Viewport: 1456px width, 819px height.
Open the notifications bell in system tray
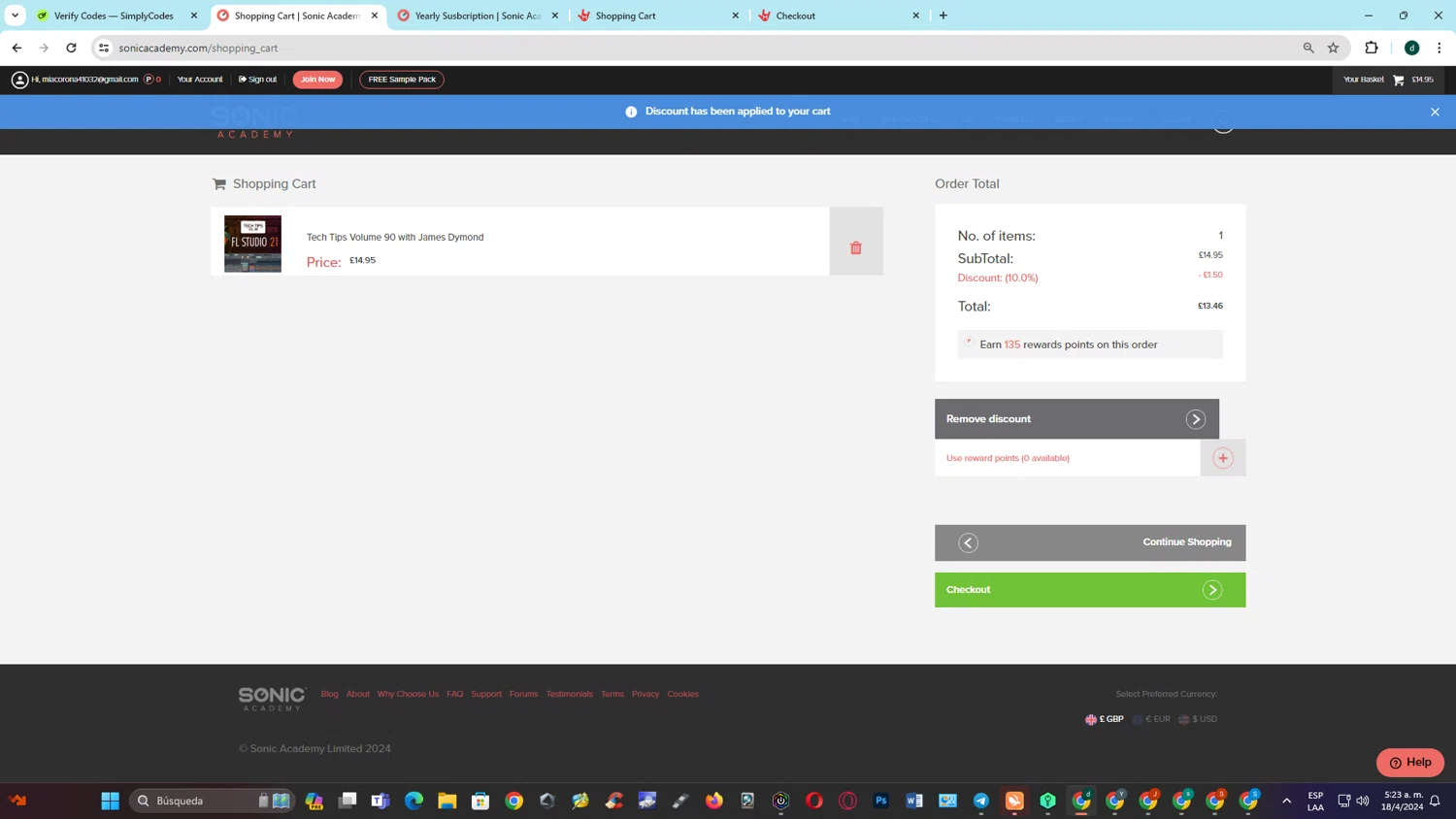[x=1435, y=801]
